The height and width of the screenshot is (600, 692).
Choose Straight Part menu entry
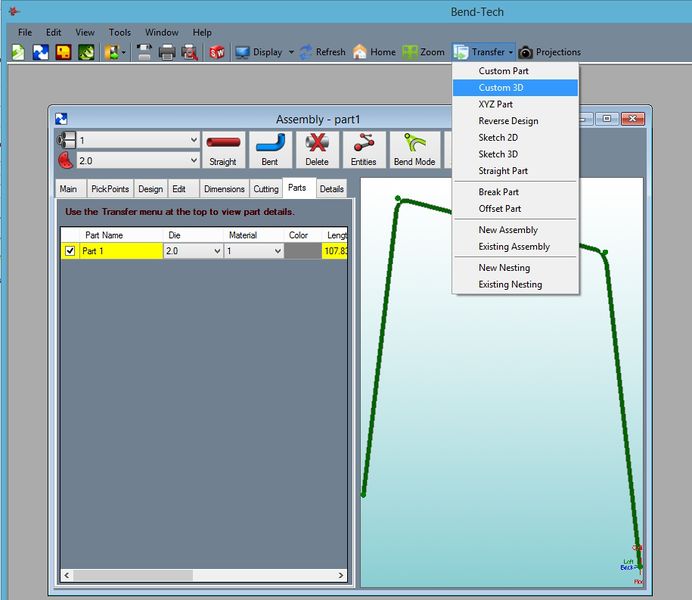(515, 171)
